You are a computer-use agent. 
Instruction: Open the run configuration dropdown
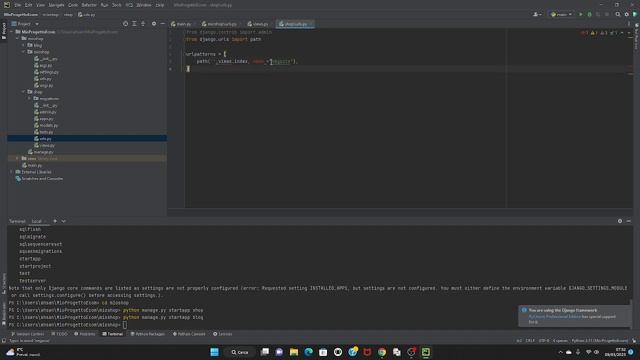point(561,14)
